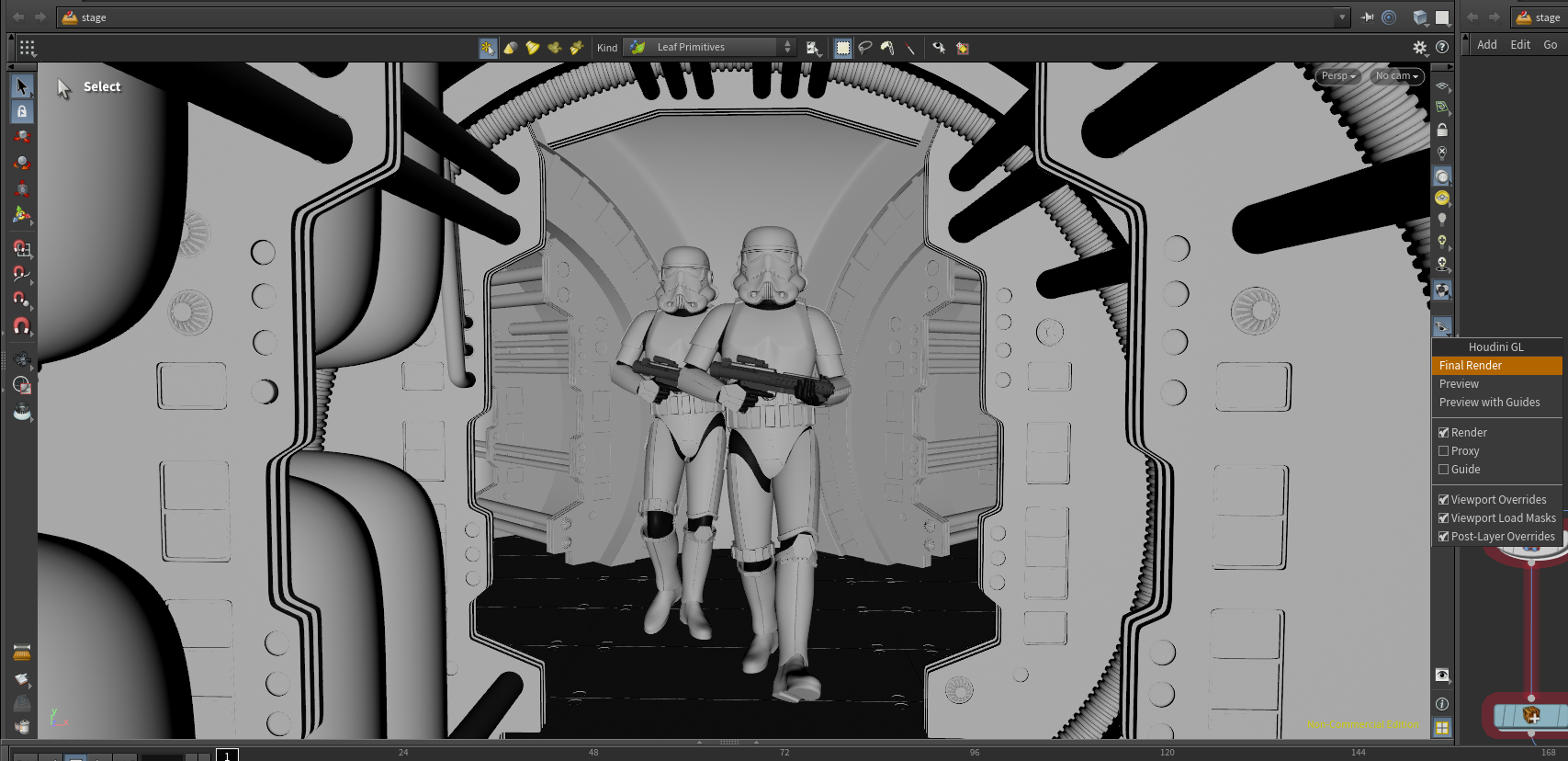Toggle the Post-Layer Overrides checkbox

[x=1443, y=537]
